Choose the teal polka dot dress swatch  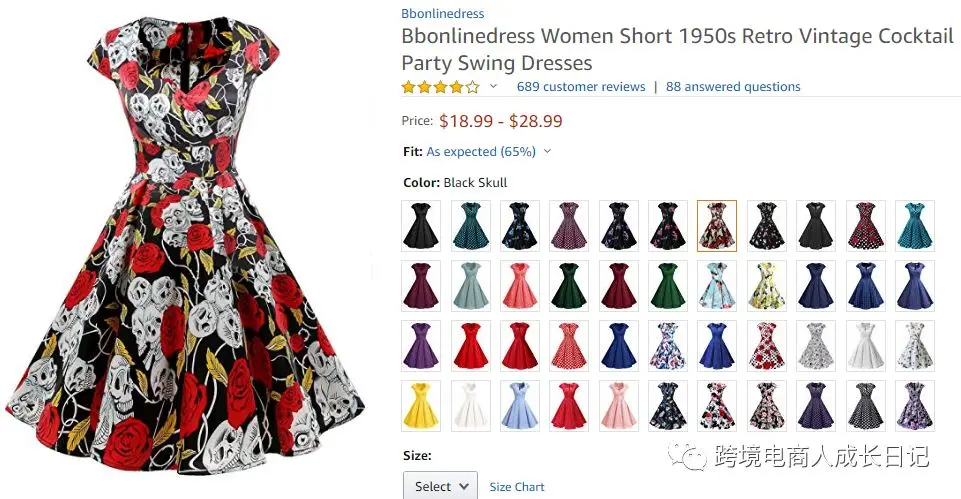pyautogui.click(x=471, y=226)
